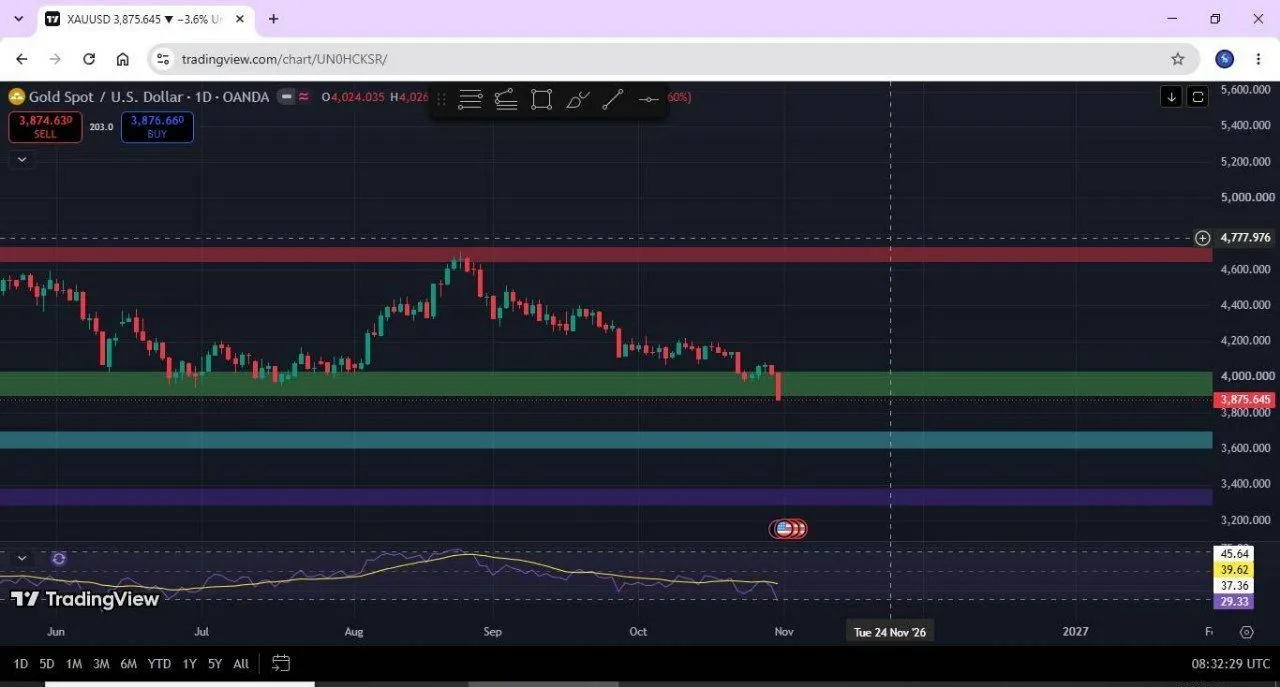1280x687 pixels.
Task: Bookmark this page with the star icon
Action: click(x=1178, y=59)
